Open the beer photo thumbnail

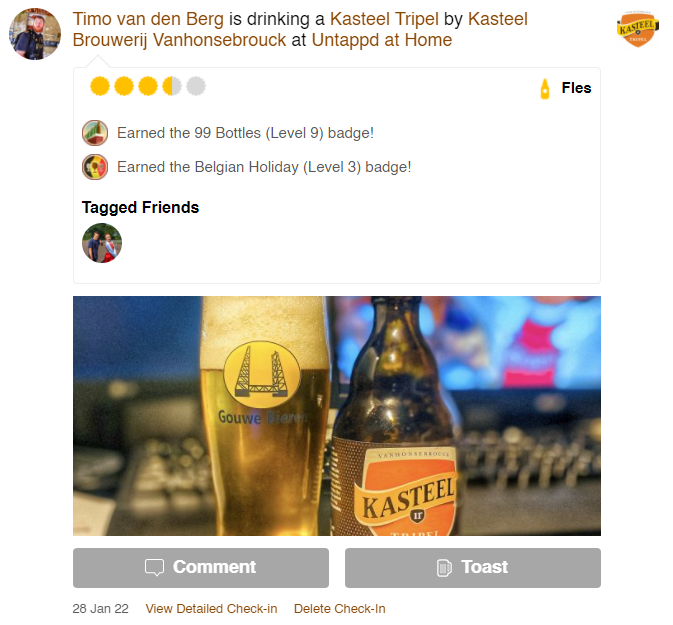(336, 416)
